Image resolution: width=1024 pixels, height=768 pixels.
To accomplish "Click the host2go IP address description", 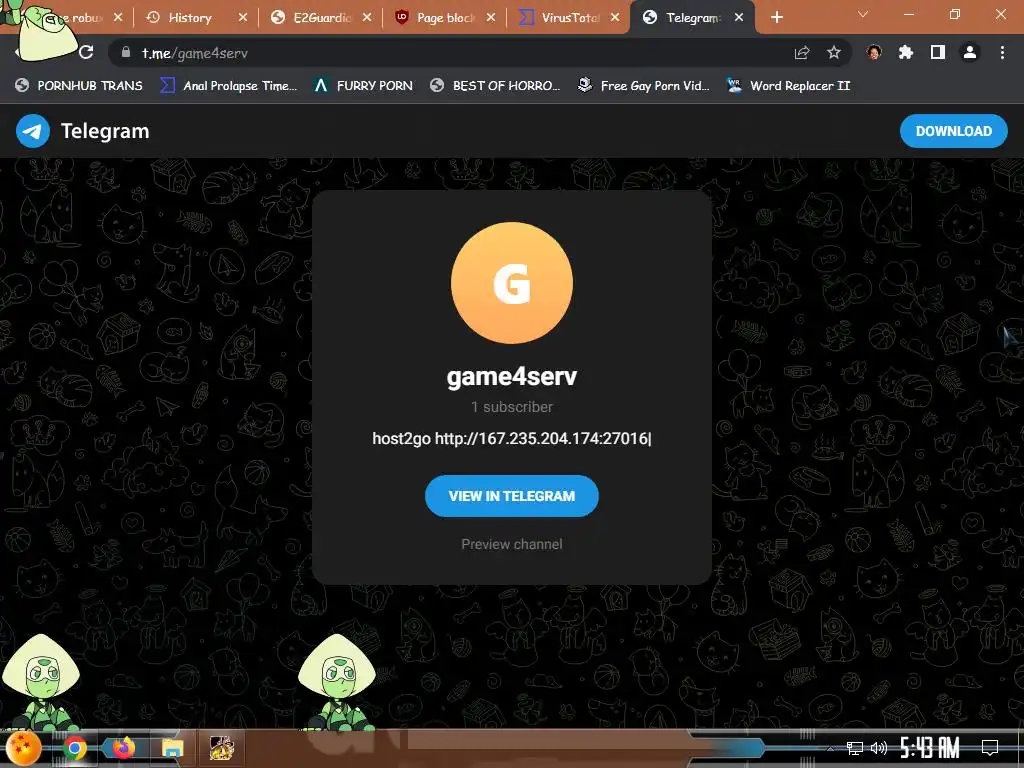I will [511, 438].
